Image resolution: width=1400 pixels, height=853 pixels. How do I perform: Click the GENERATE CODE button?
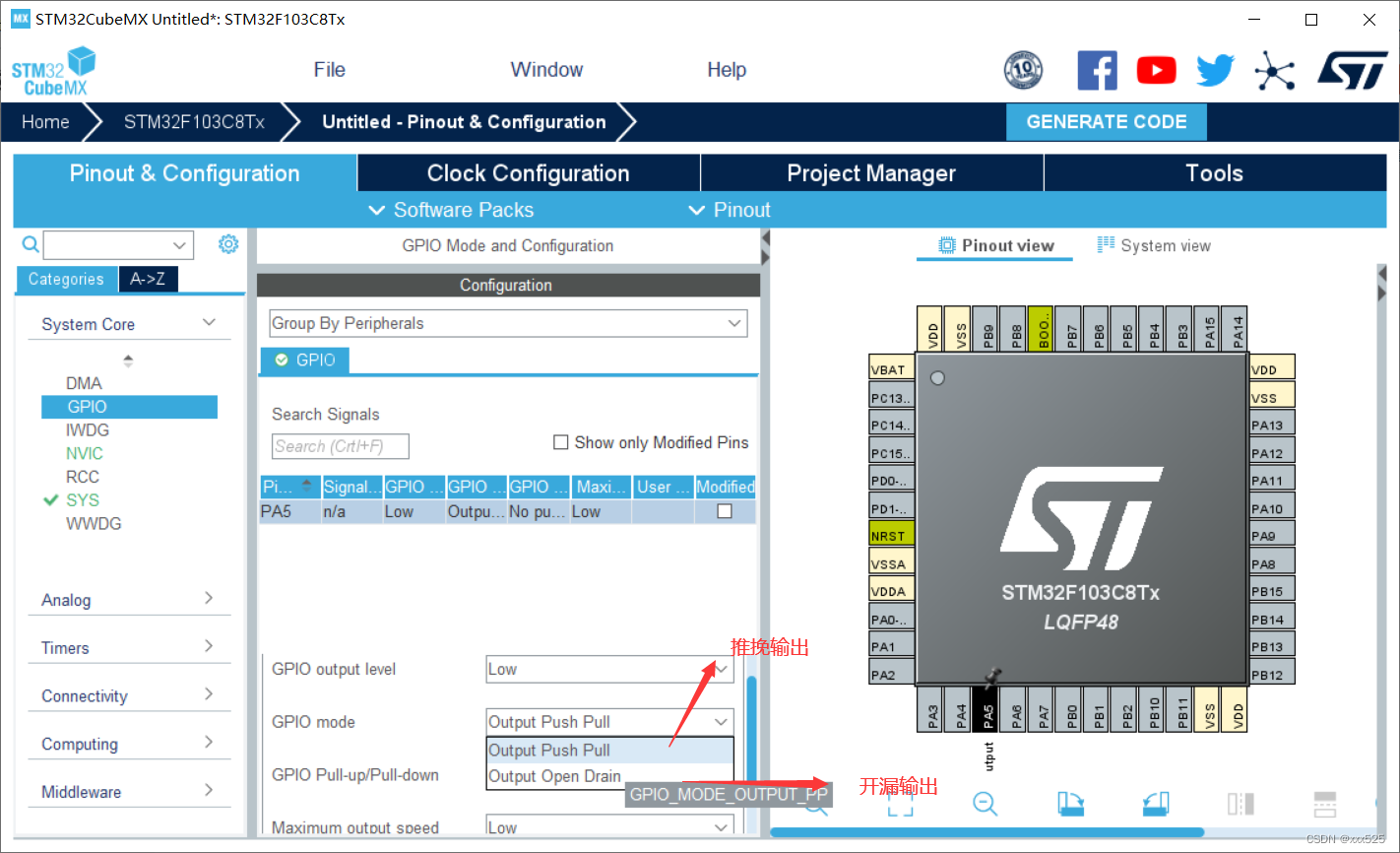[1107, 121]
